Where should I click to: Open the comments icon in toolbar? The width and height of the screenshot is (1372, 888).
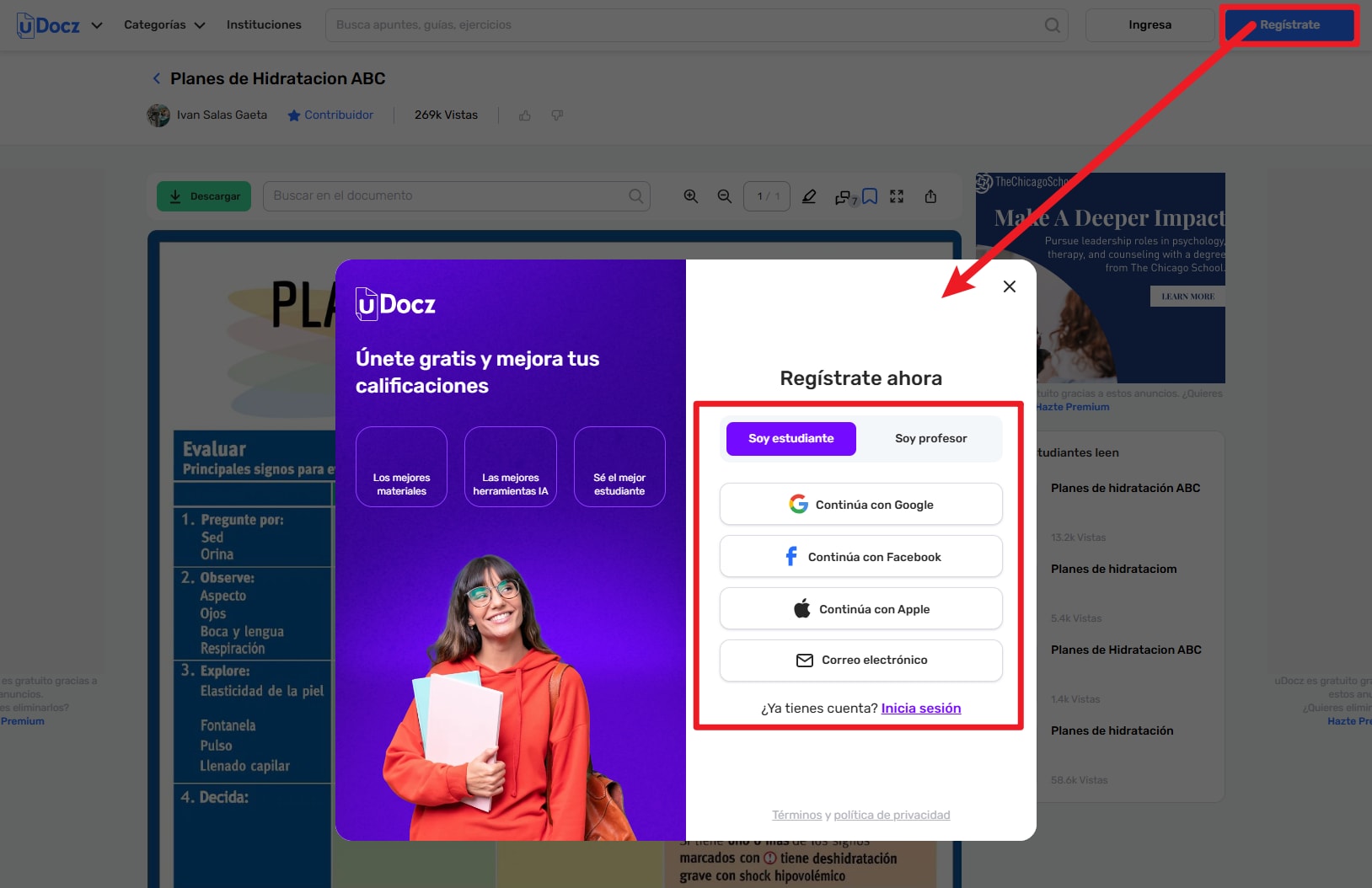[x=843, y=197]
